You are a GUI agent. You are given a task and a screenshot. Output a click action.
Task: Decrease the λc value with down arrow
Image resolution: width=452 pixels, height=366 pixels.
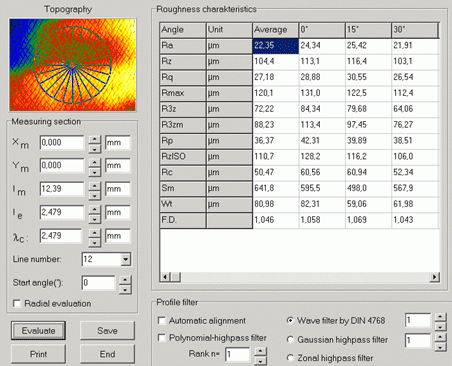(95, 242)
